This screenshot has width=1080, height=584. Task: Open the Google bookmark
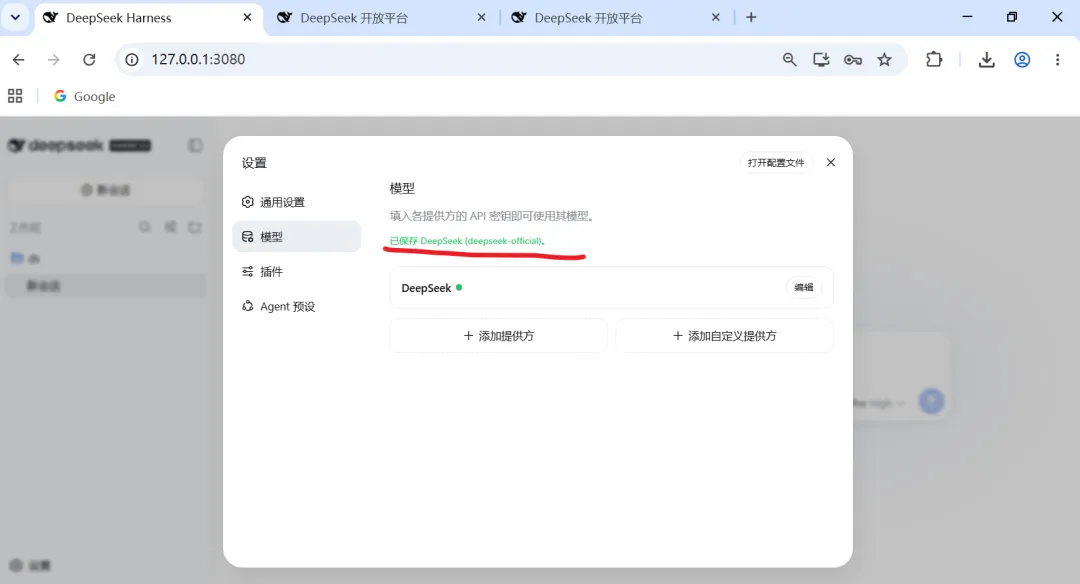tap(85, 96)
